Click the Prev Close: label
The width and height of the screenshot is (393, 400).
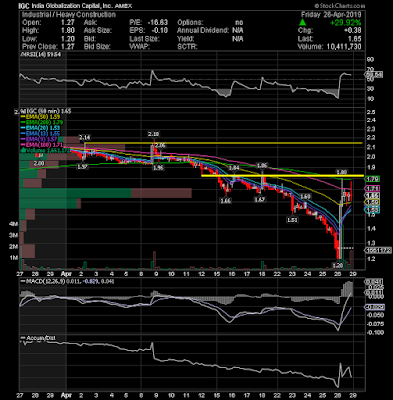[40, 47]
